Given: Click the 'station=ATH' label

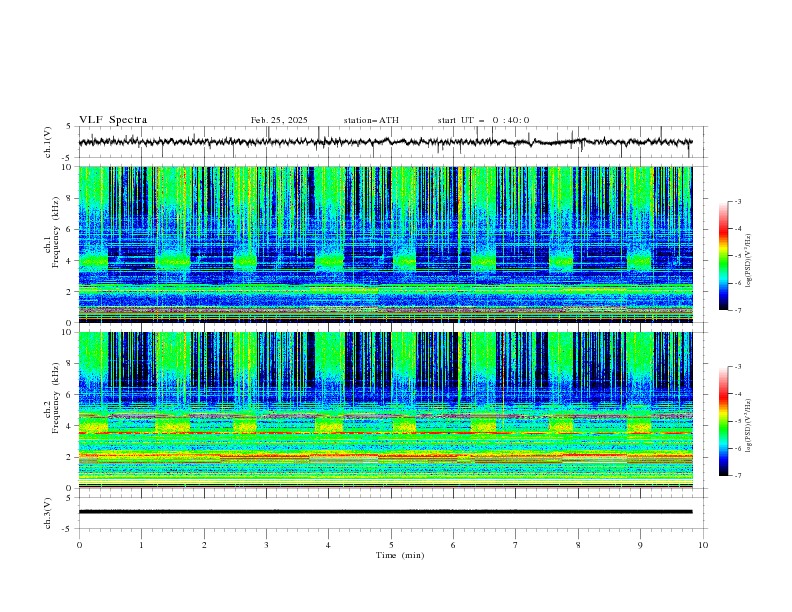Looking at the screenshot, I should click(371, 120).
